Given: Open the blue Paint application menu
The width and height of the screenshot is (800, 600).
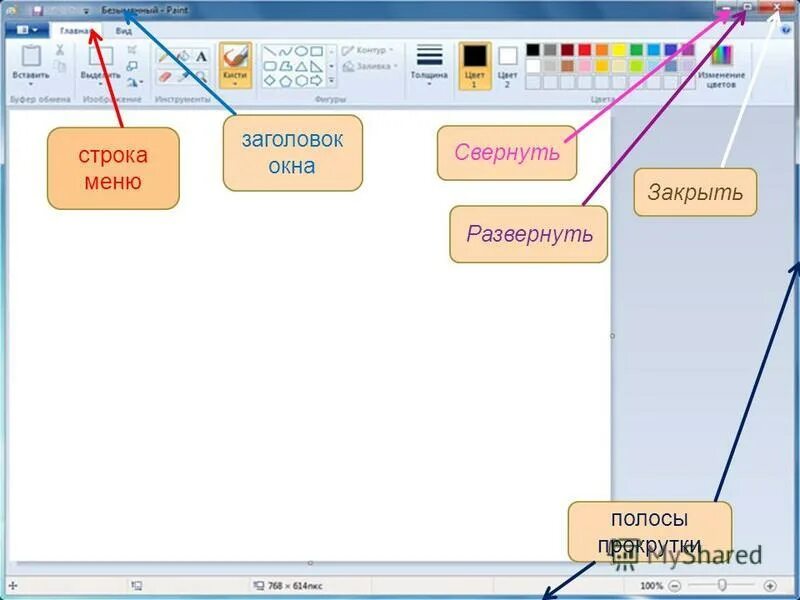Looking at the screenshot, I should point(25,30).
